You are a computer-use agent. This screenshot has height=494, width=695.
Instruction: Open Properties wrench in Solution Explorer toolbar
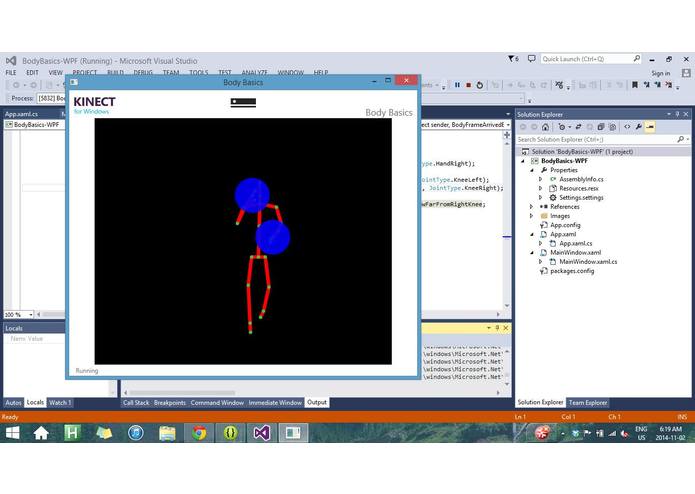(x=638, y=127)
